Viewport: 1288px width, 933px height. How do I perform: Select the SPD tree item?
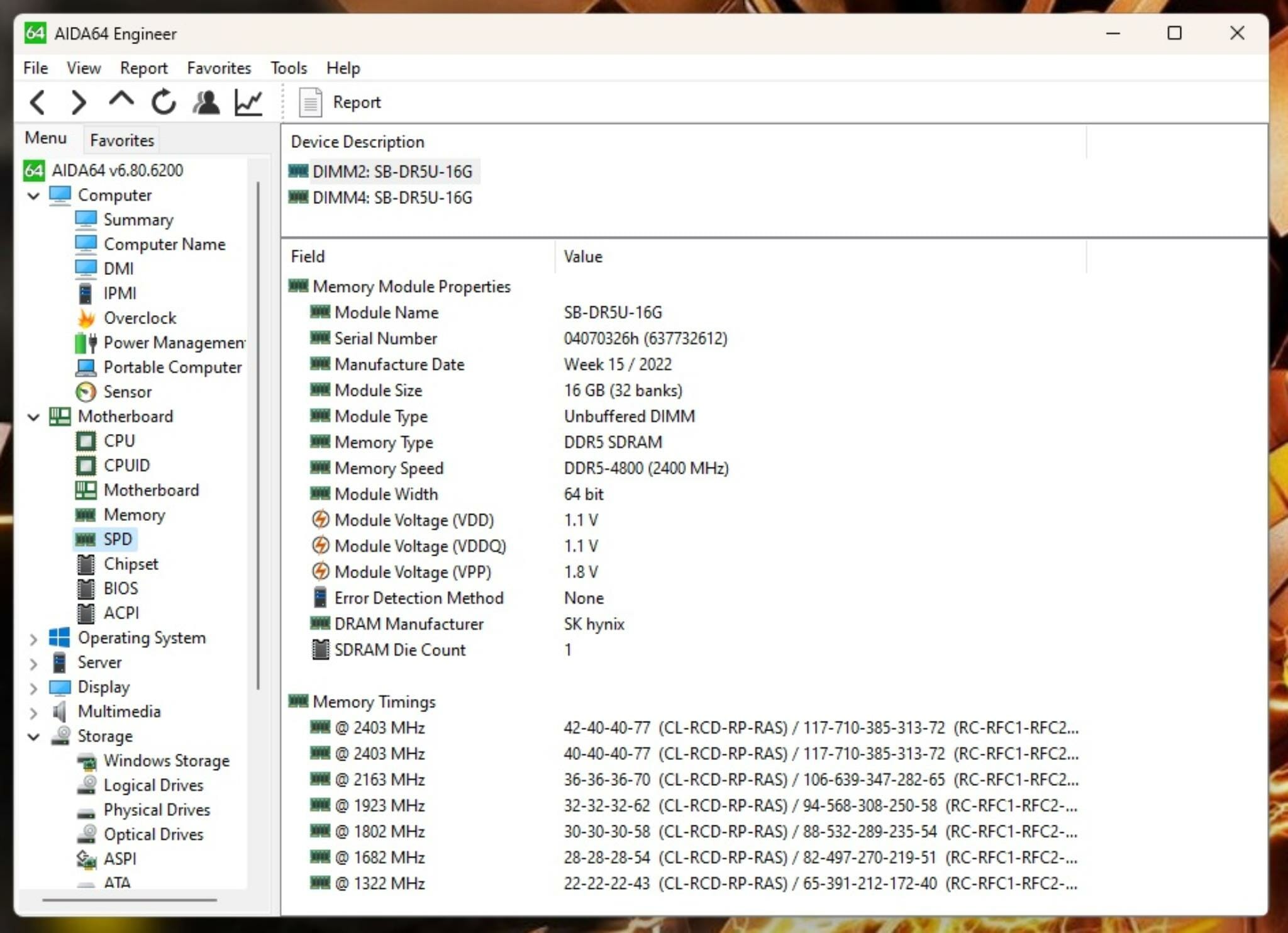pos(118,540)
